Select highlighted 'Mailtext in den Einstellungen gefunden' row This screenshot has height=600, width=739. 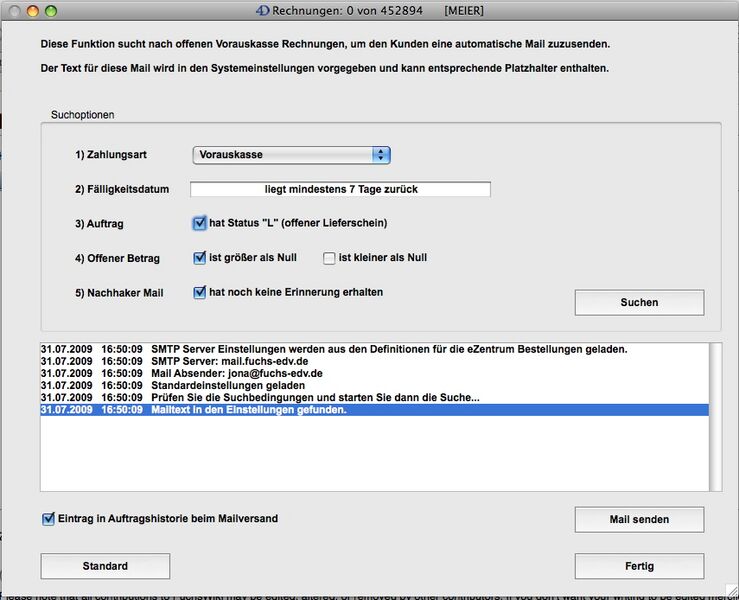[248, 410]
